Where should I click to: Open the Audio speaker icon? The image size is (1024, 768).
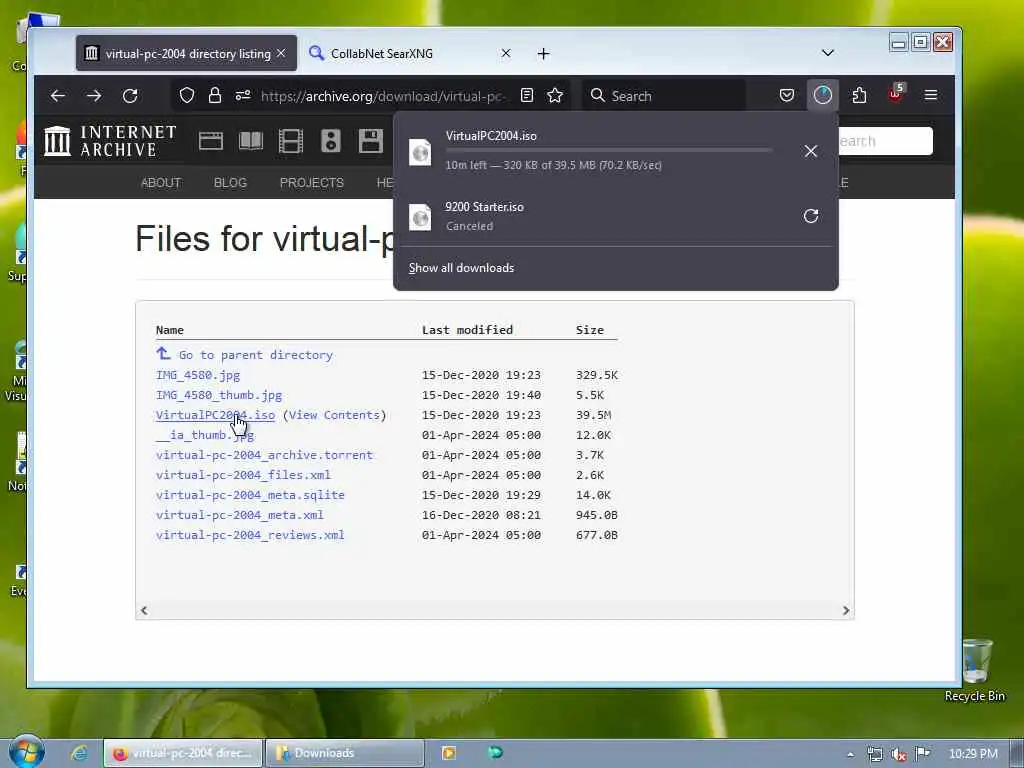pos(331,141)
